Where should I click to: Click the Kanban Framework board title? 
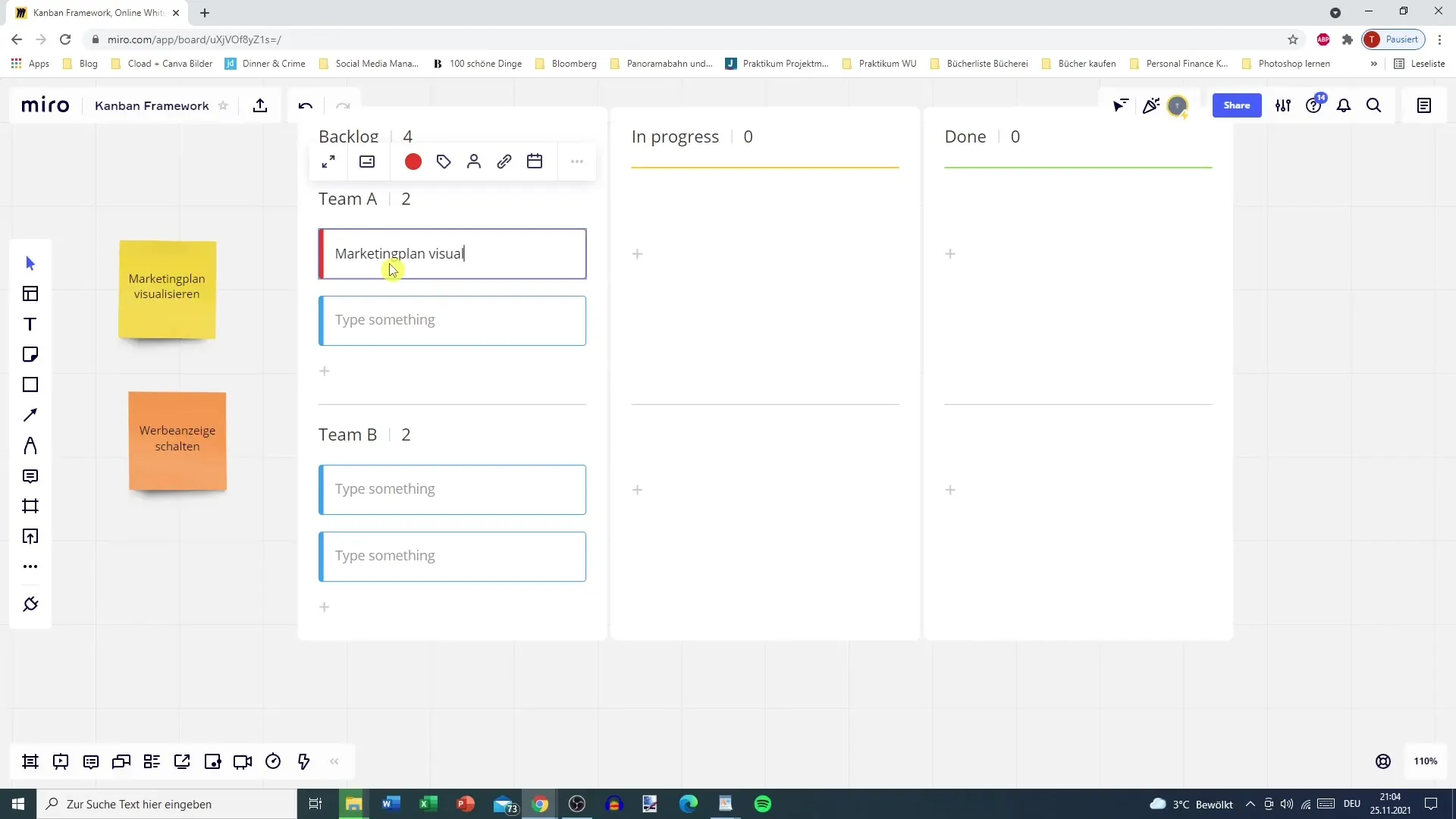pos(152,105)
